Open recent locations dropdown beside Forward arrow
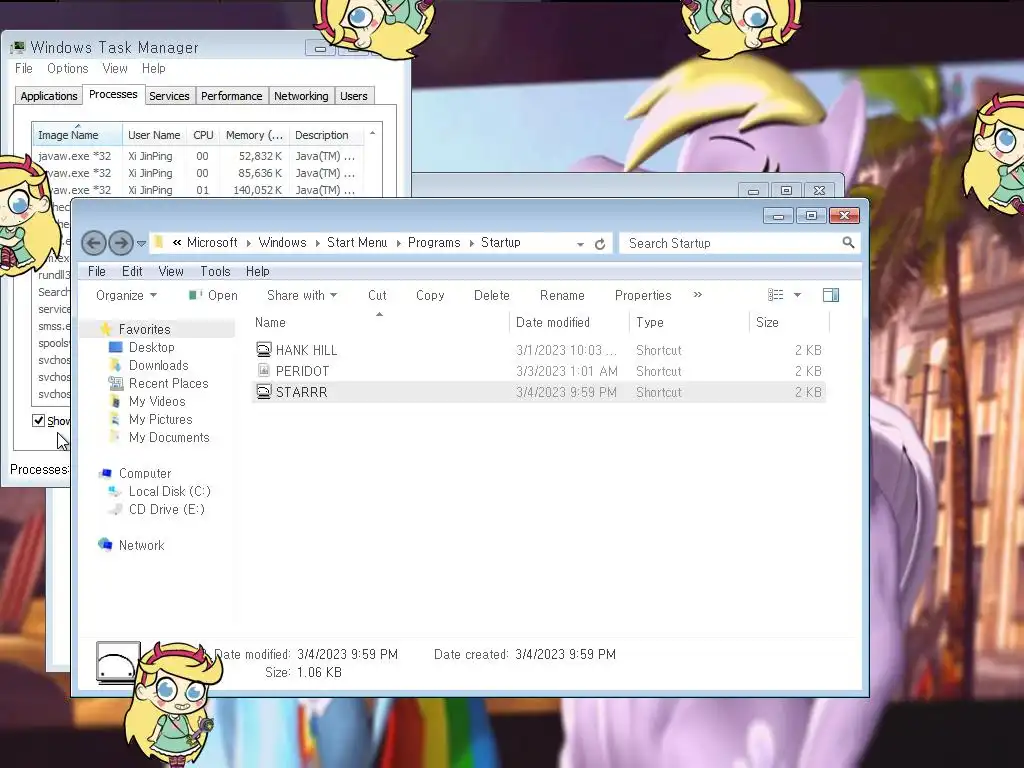Screen dimensions: 1024x768 tap(141, 244)
